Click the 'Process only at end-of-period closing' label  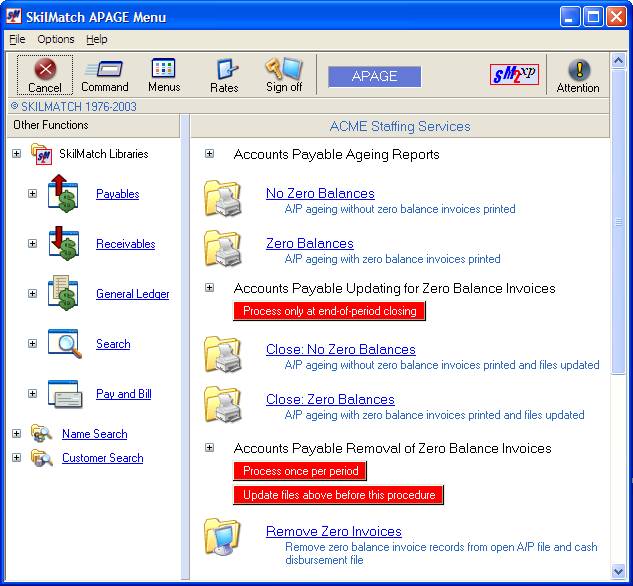click(329, 311)
